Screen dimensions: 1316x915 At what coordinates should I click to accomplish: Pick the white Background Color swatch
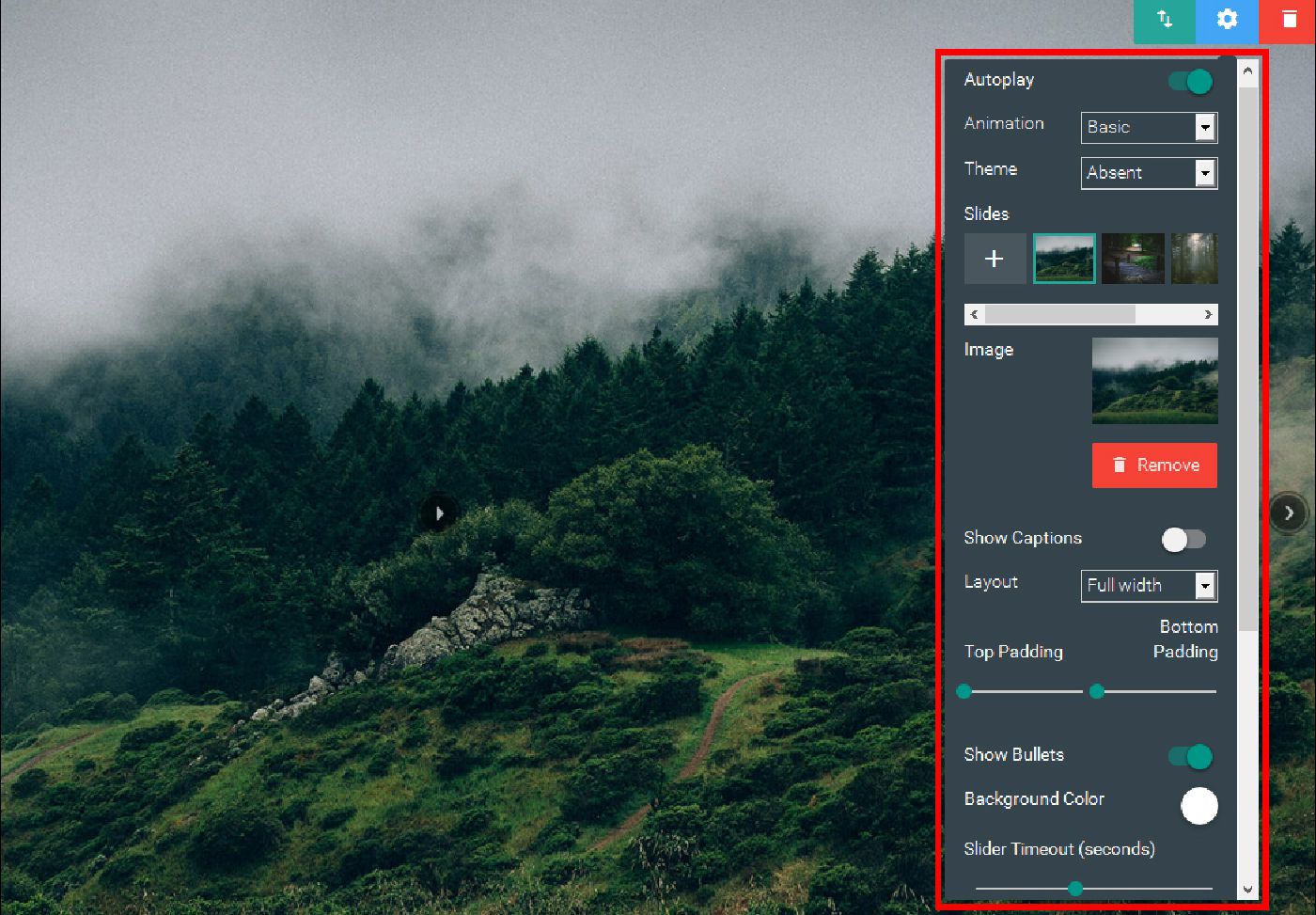[1198, 806]
